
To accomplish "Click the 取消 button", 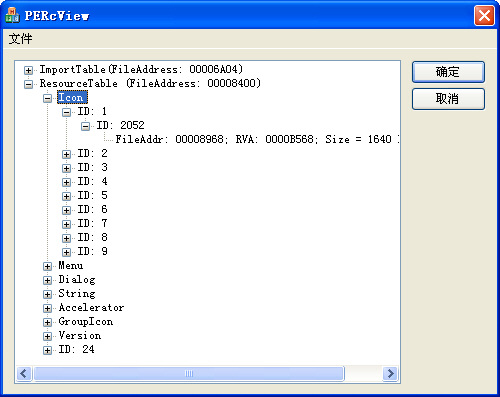I will pyautogui.click(x=448, y=99).
